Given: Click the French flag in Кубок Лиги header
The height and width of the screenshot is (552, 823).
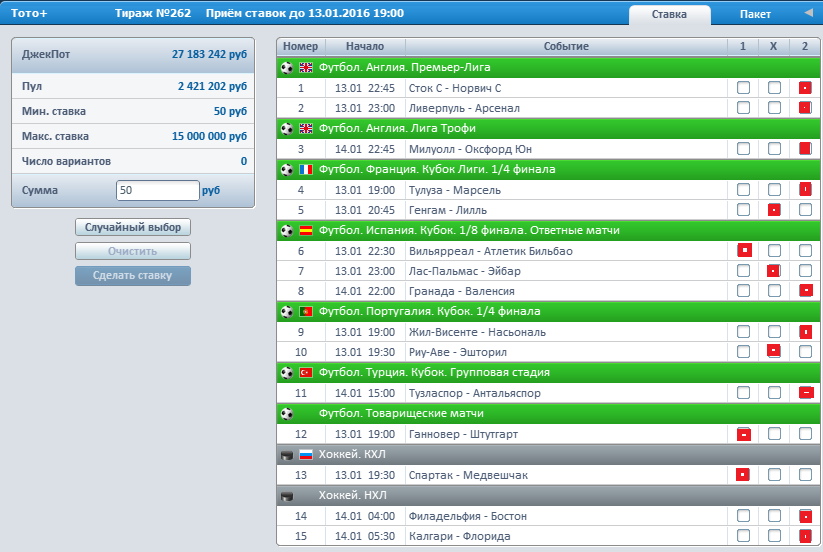Looking at the screenshot, I should [305, 169].
